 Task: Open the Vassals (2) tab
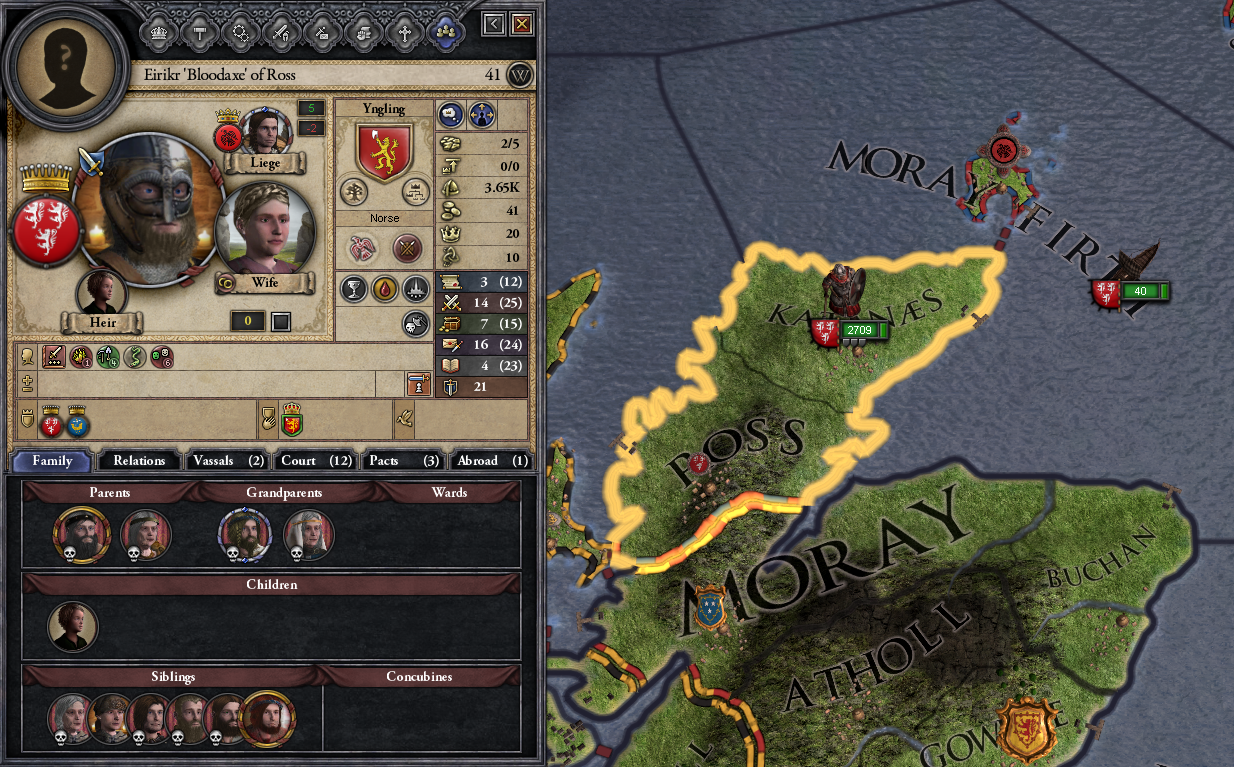pos(229,460)
